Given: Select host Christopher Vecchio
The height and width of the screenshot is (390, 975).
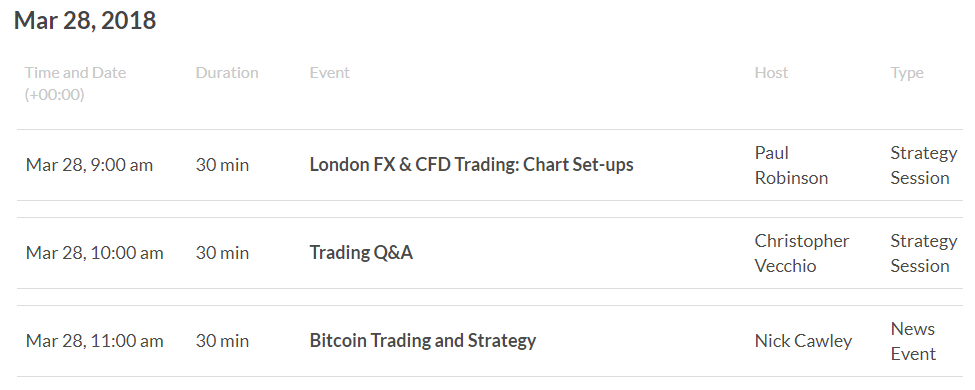Looking at the screenshot, I should (802, 253).
